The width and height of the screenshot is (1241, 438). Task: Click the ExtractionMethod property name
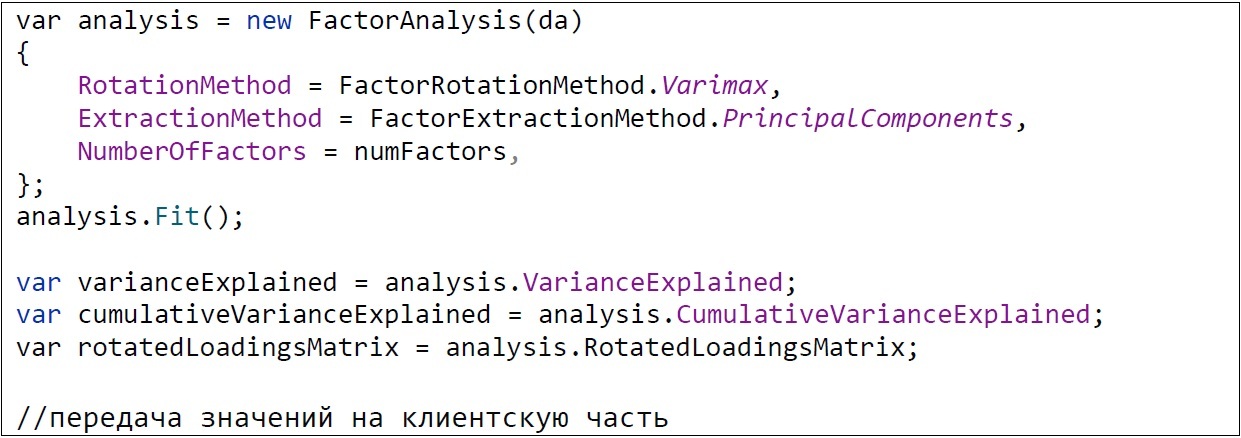(x=200, y=119)
